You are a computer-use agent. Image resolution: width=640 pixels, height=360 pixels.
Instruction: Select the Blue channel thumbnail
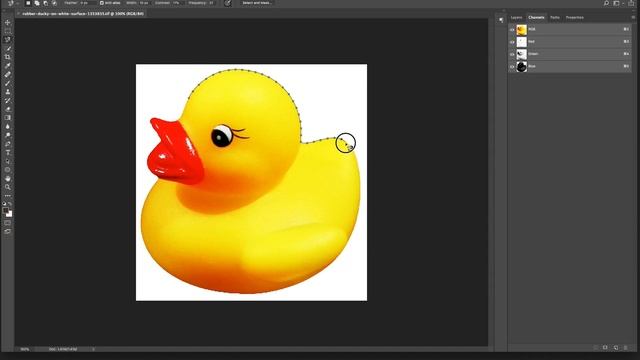(x=522, y=67)
